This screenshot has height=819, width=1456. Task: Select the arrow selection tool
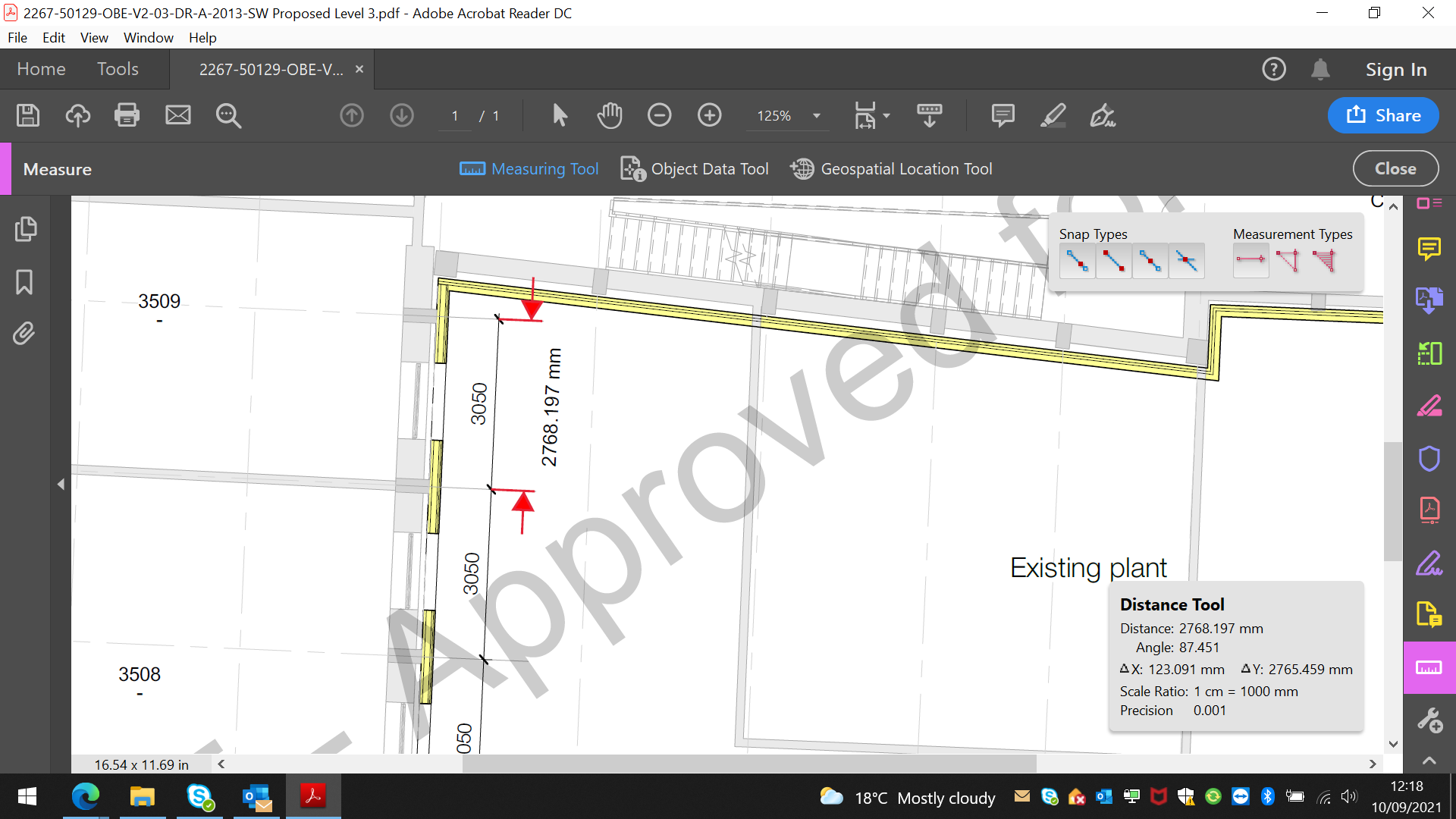(559, 115)
